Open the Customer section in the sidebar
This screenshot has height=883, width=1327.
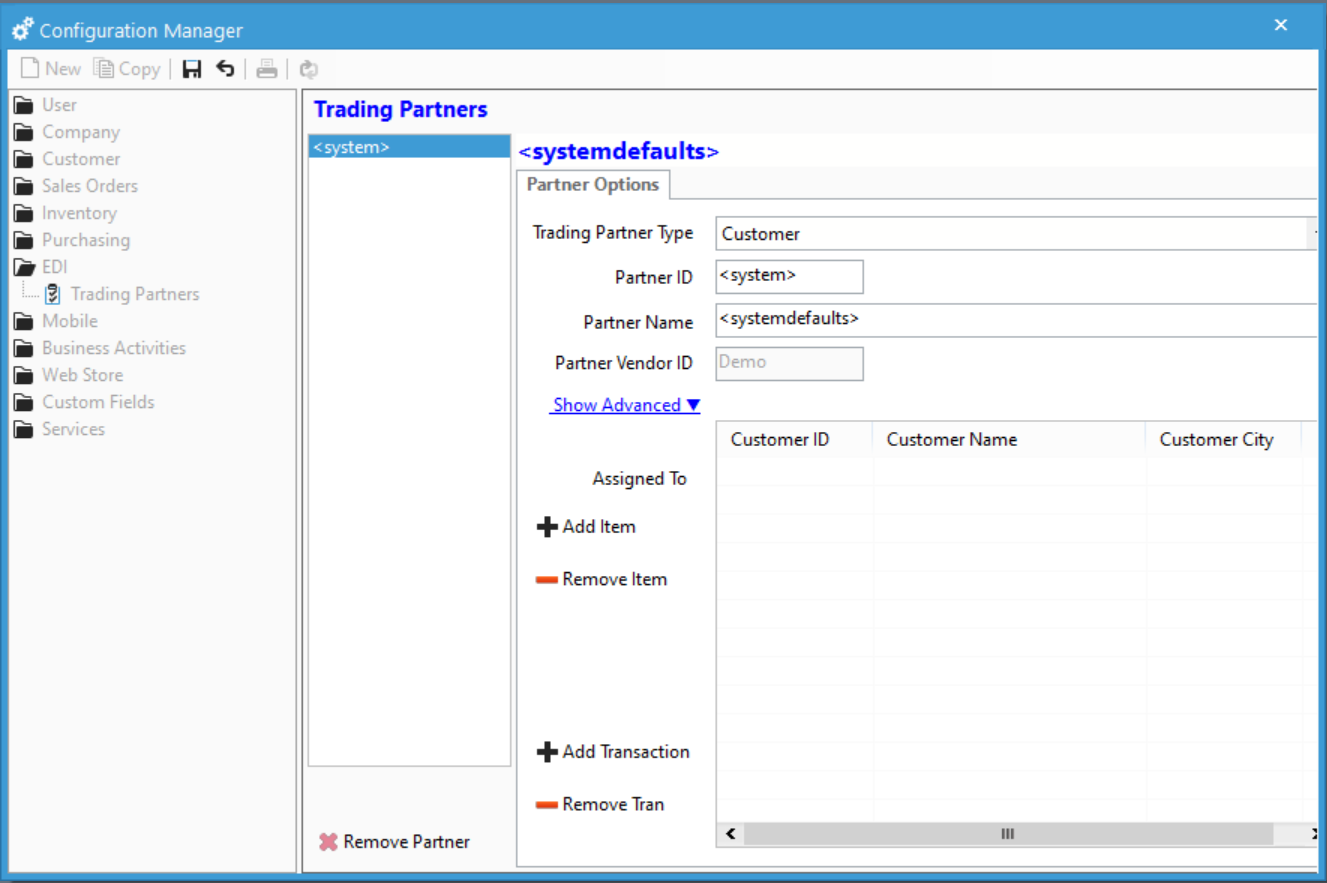[x=80, y=158]
